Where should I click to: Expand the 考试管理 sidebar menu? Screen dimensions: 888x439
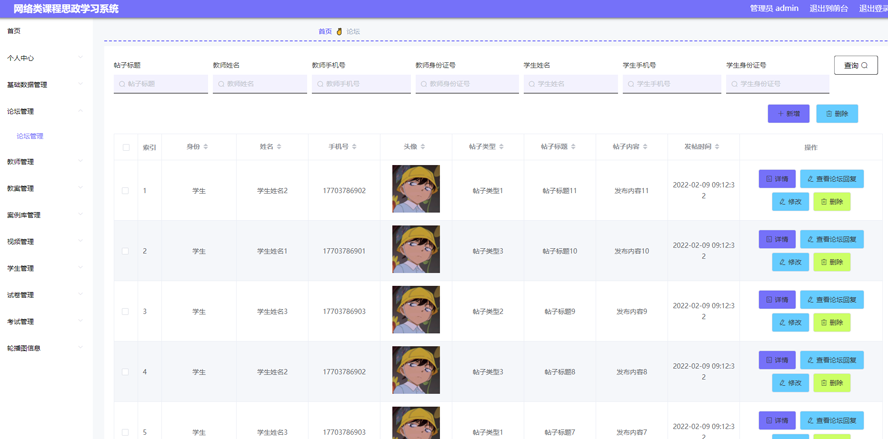pyautogui.click(x=44, y=322)
